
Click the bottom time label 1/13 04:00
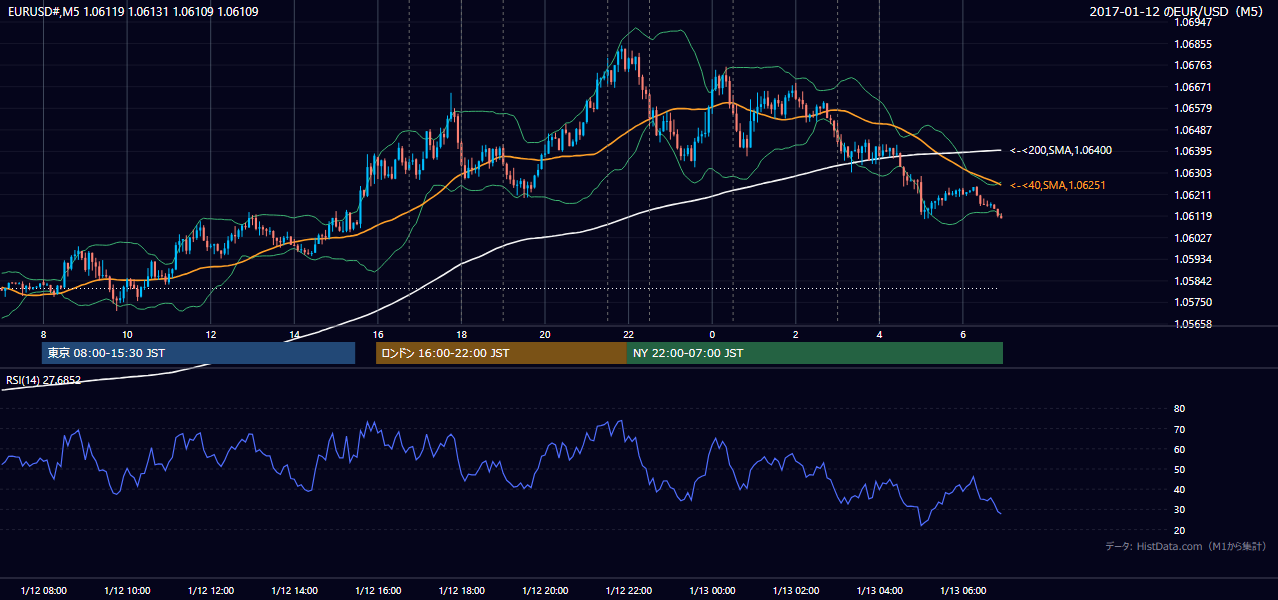click(879, 591)
